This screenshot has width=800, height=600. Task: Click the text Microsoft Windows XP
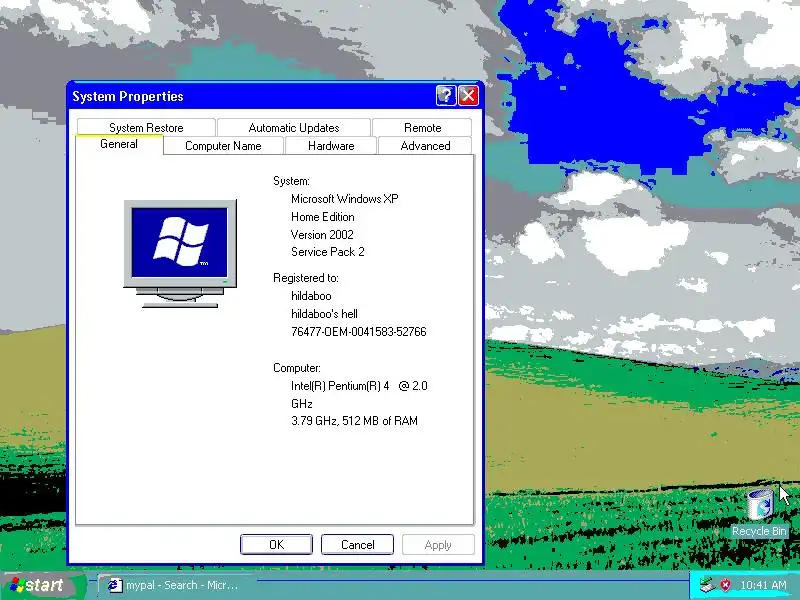344,199
